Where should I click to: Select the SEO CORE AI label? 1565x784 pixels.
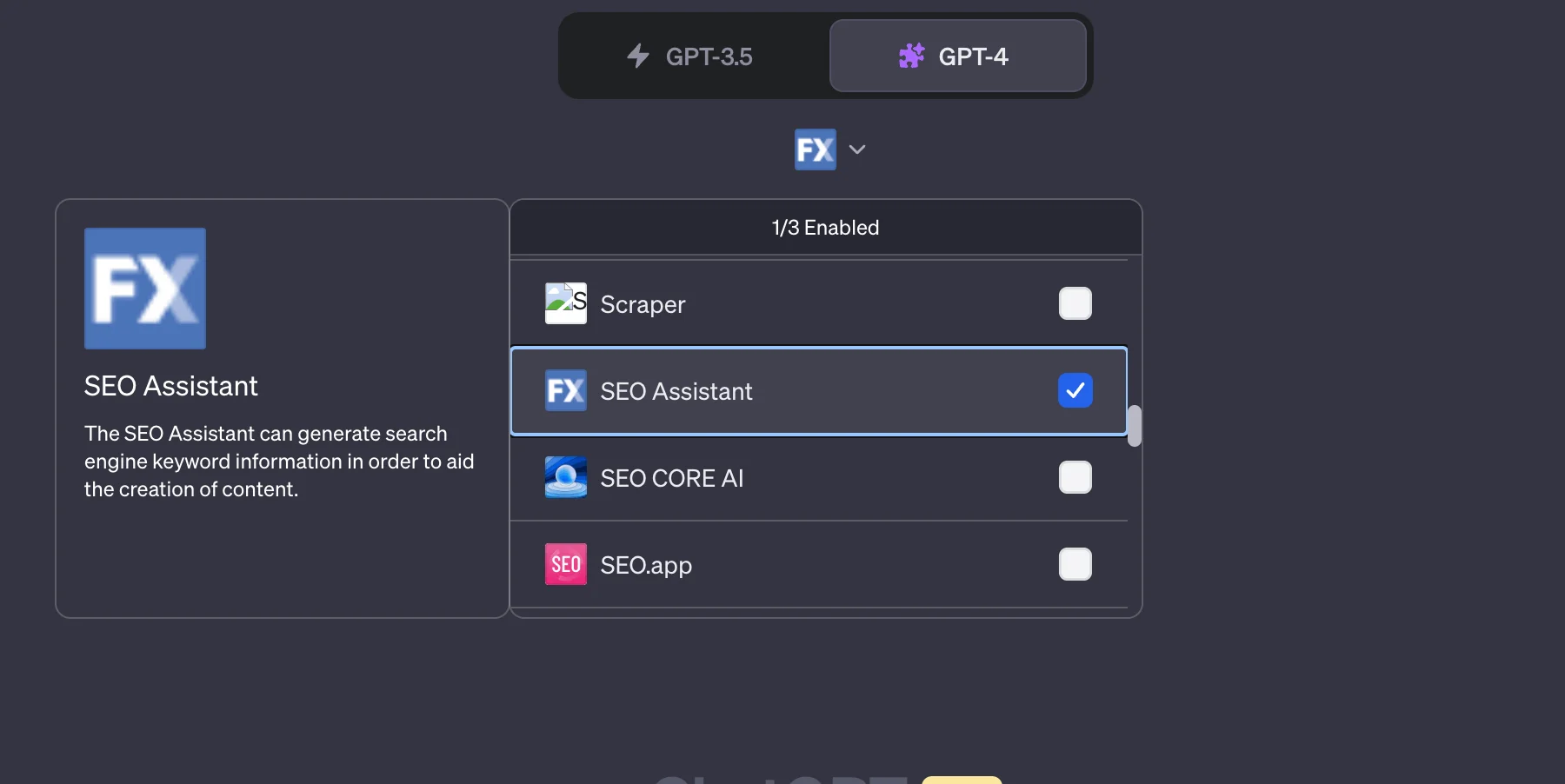672,478
